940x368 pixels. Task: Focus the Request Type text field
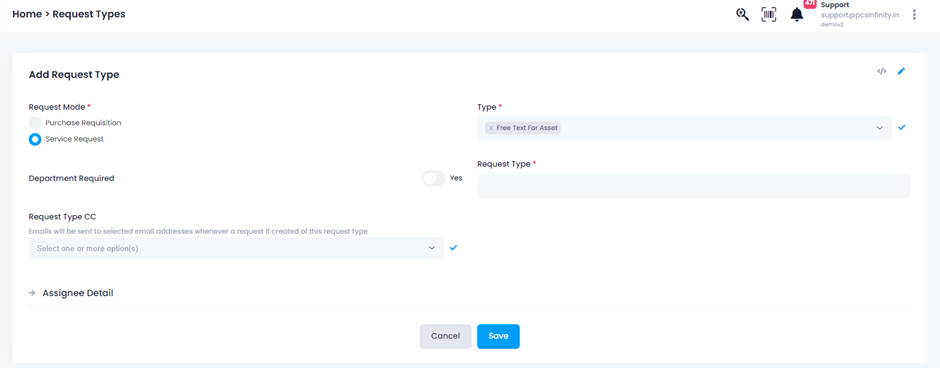(694, 186)
